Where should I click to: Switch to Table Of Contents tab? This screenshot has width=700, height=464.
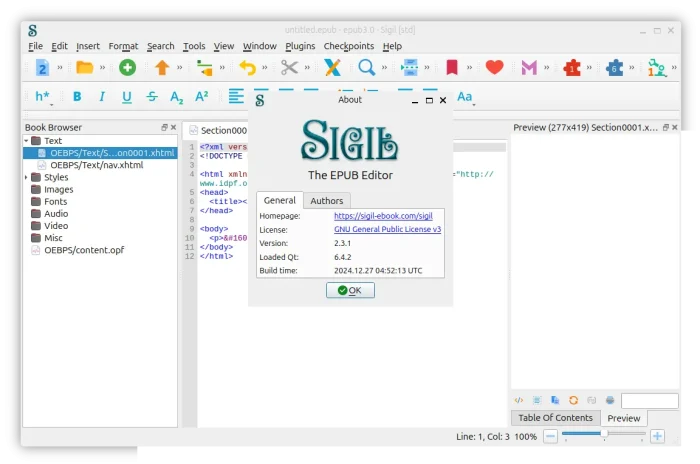click(x=555, y=418)
